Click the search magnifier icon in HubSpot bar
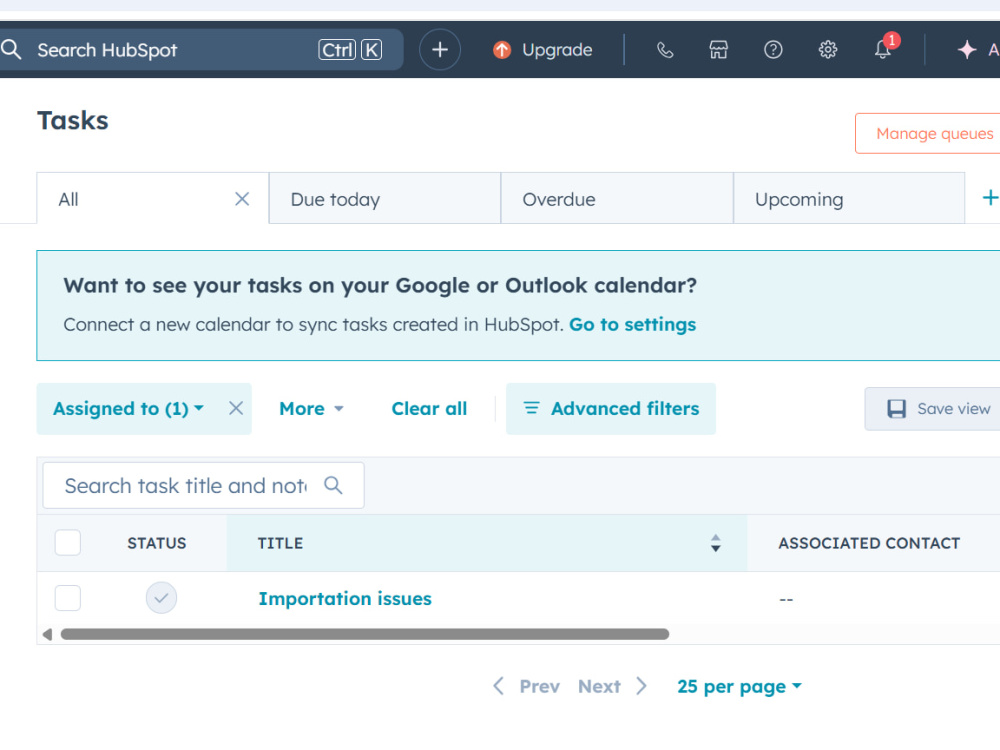The image size is (1000, 750). pos(11,50)
